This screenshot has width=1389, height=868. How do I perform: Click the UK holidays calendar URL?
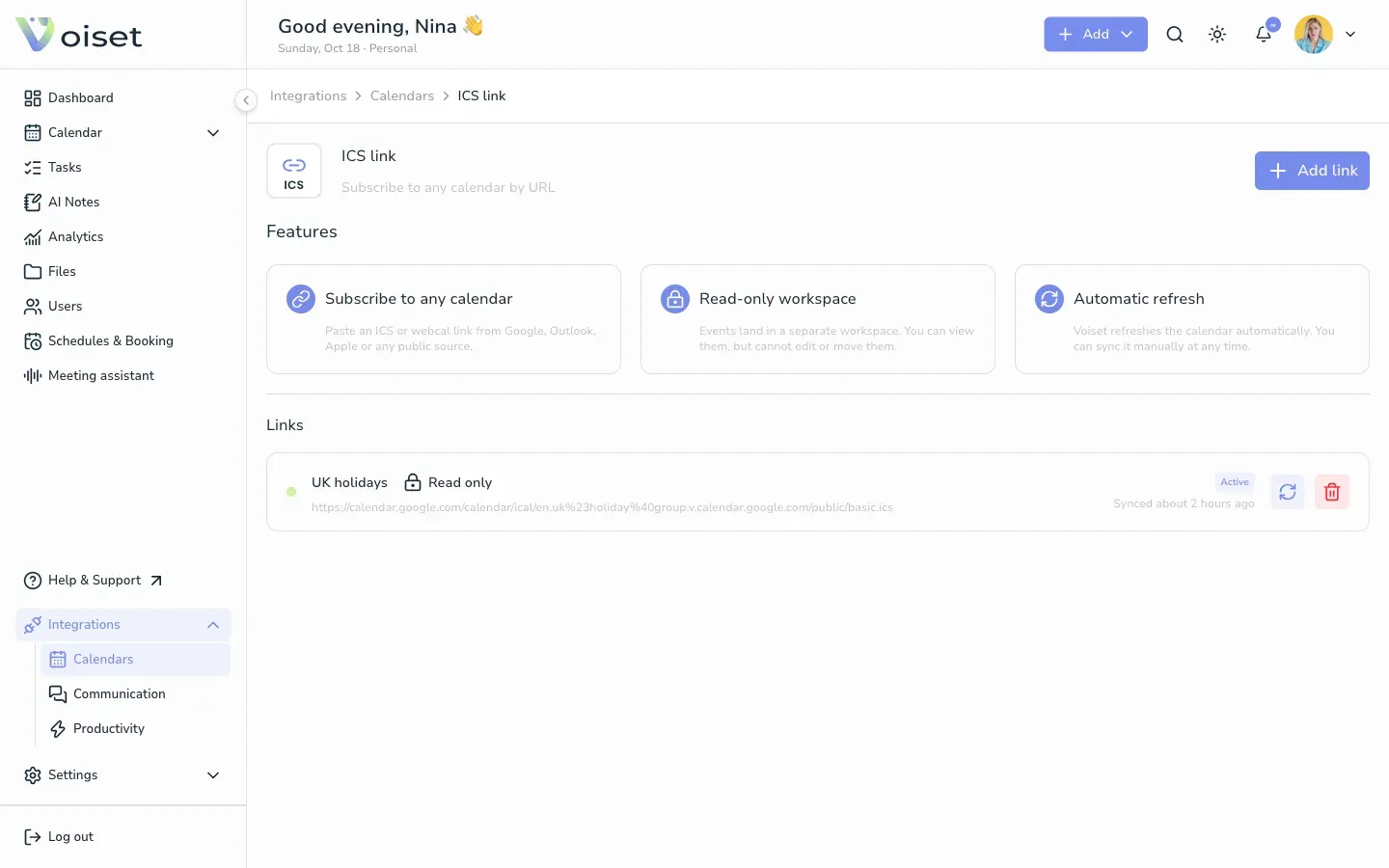coord(602,507)
